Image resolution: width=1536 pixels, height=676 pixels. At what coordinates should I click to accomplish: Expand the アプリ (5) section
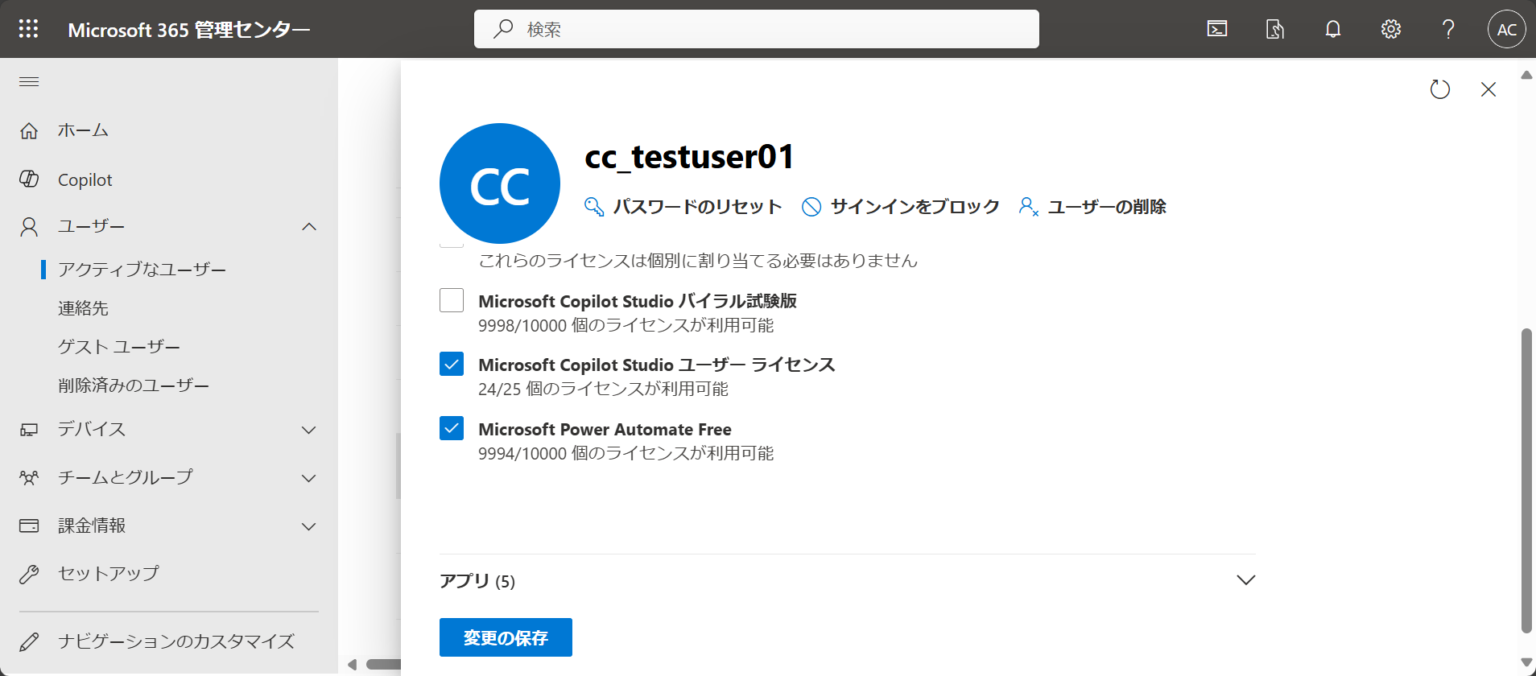click(x=1246, y=580)
